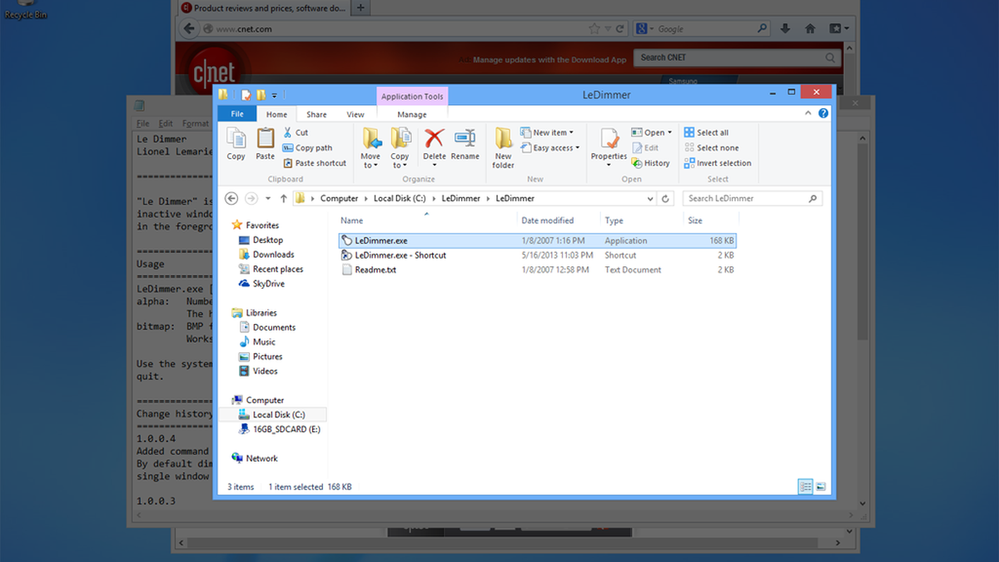Open 16GB_SDCARD (E:) drive
This screenshot has height=562, width=999.
pos(280,429)
